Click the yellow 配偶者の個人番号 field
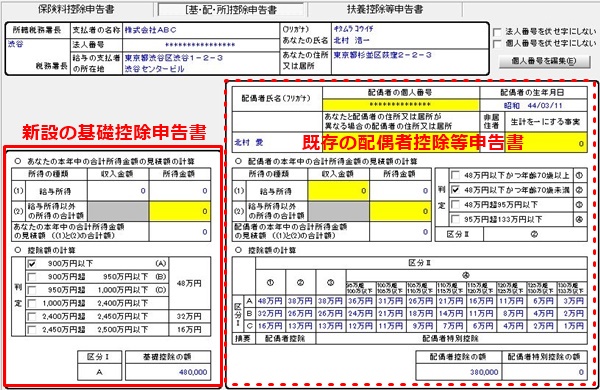Viewport: 600px width, 390px height. (401, 105)
